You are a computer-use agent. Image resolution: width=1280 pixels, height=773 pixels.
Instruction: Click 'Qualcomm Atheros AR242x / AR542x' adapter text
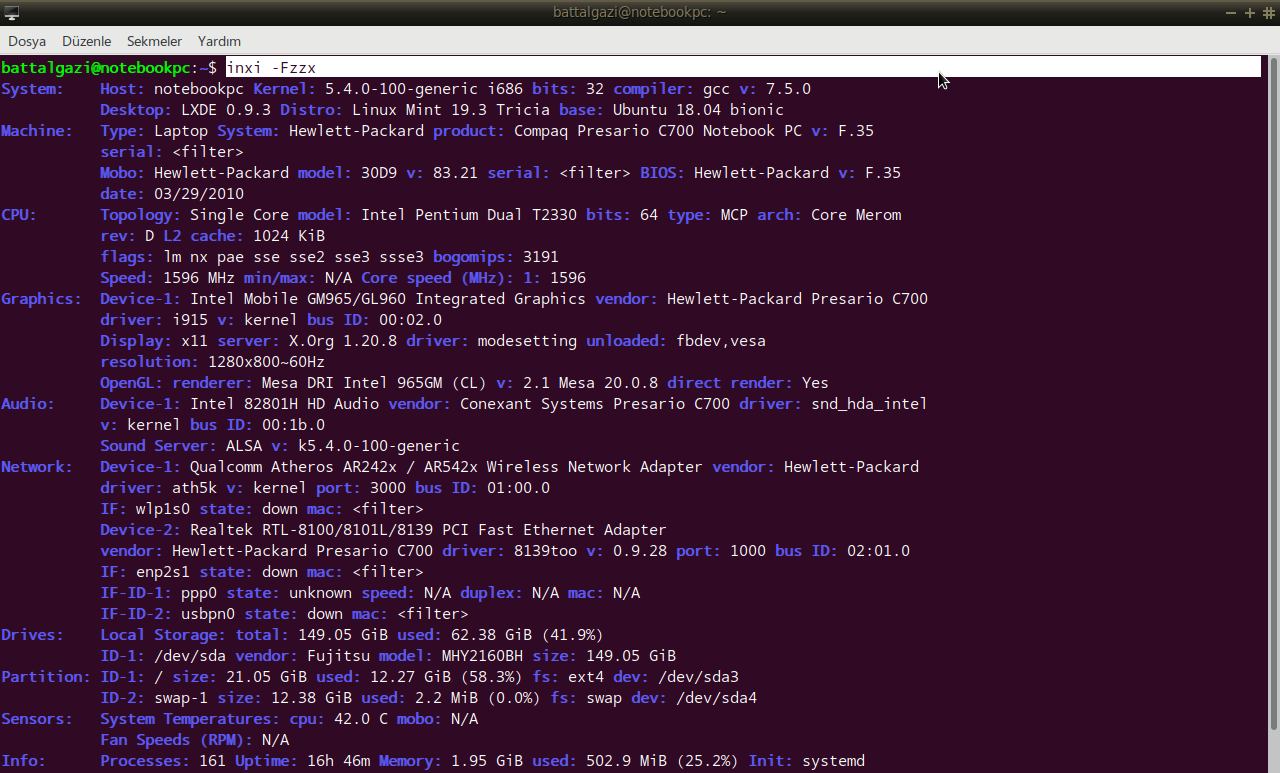334,467
